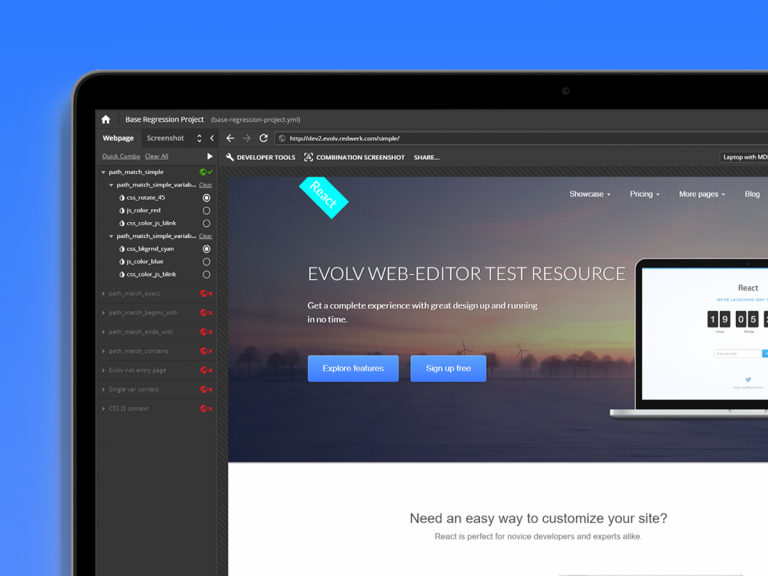Expand the path_match_contains node
Screen dimensions: 768x576
coord(103,351)
